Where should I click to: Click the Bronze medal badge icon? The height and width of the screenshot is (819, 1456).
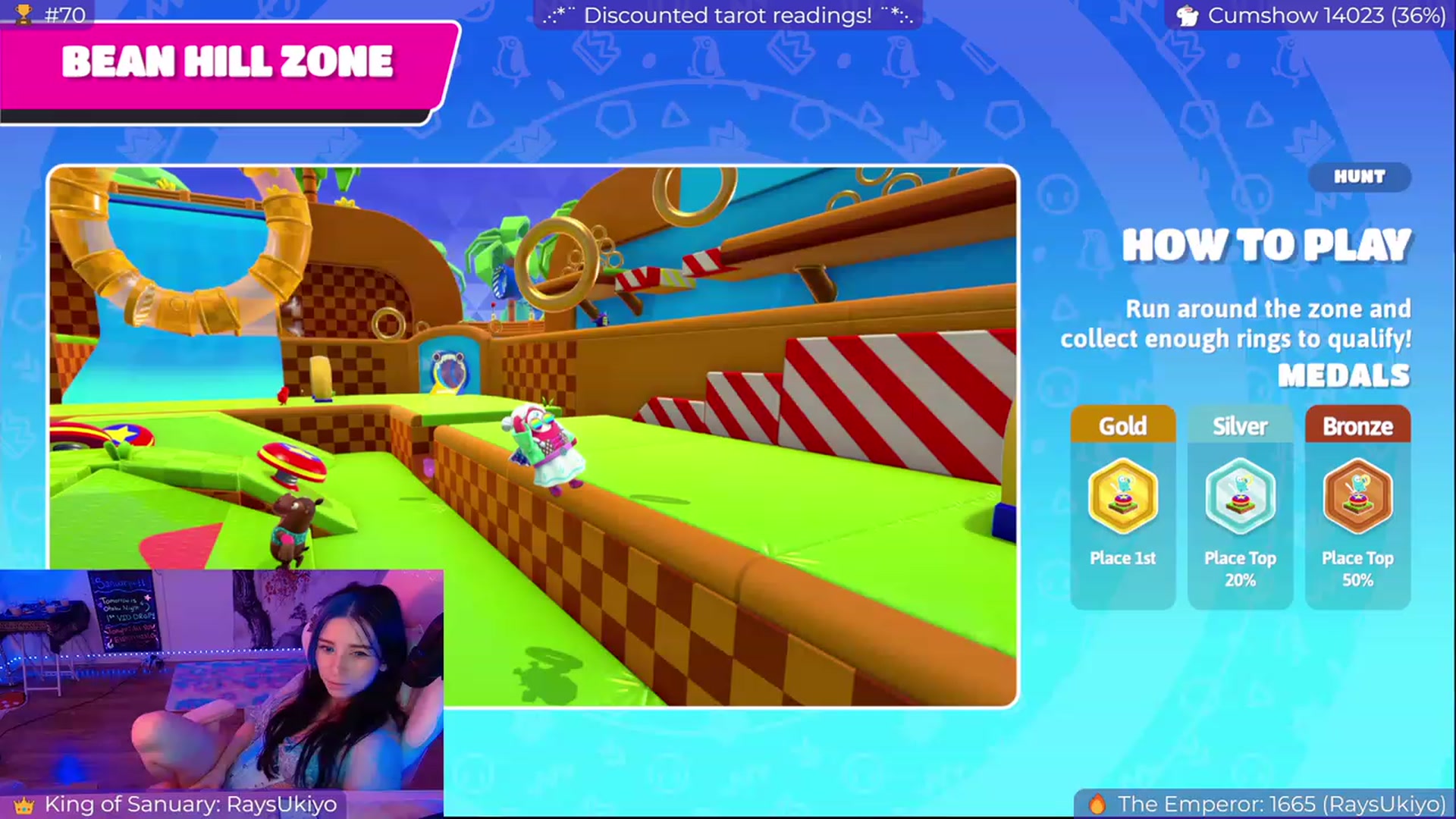pyautogui.click(x=1358, y=497)
